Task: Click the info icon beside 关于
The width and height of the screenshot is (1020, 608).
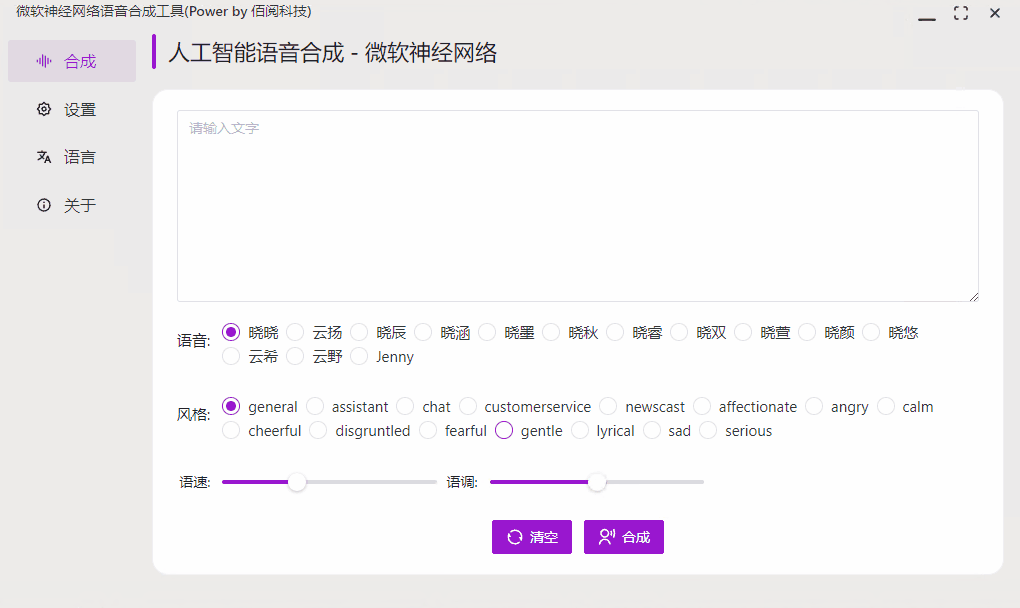Action: (x=44, y=205)
